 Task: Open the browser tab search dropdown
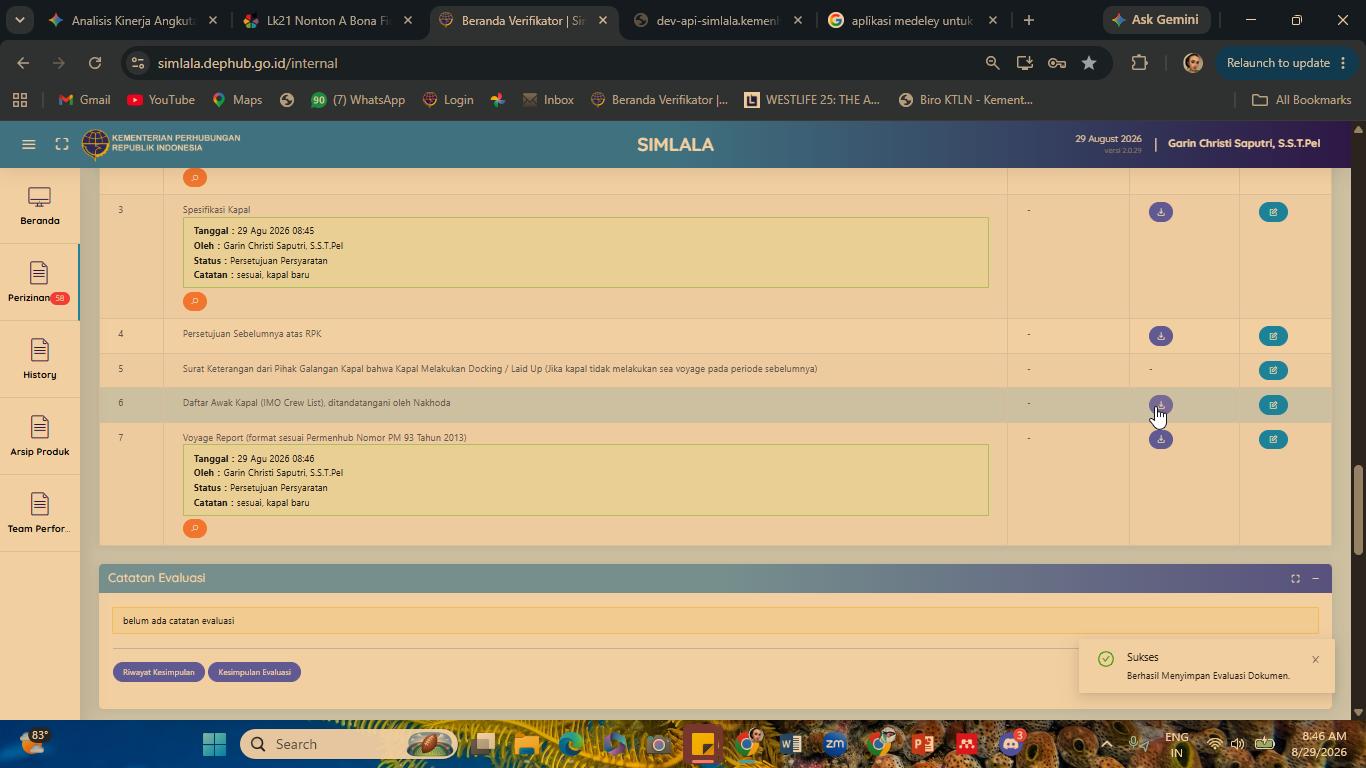(19, 20)
